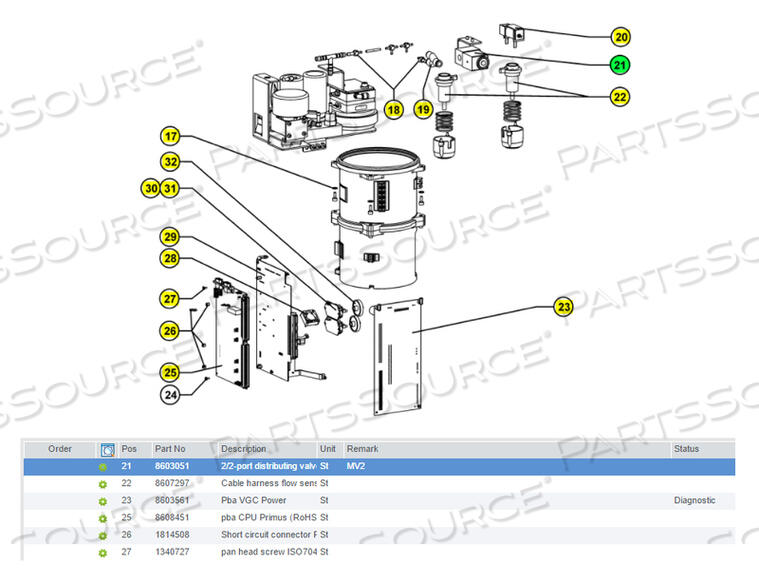Select callout number 20 in the diagram
The image size is (759, 581).
(x=621, y=37)
